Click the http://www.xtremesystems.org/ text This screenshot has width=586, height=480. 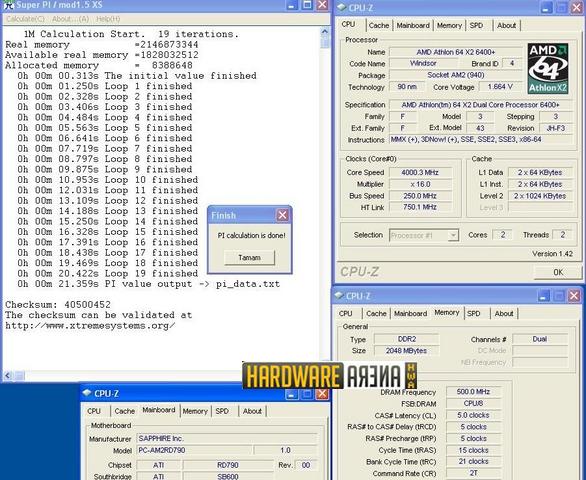(90, 326)
